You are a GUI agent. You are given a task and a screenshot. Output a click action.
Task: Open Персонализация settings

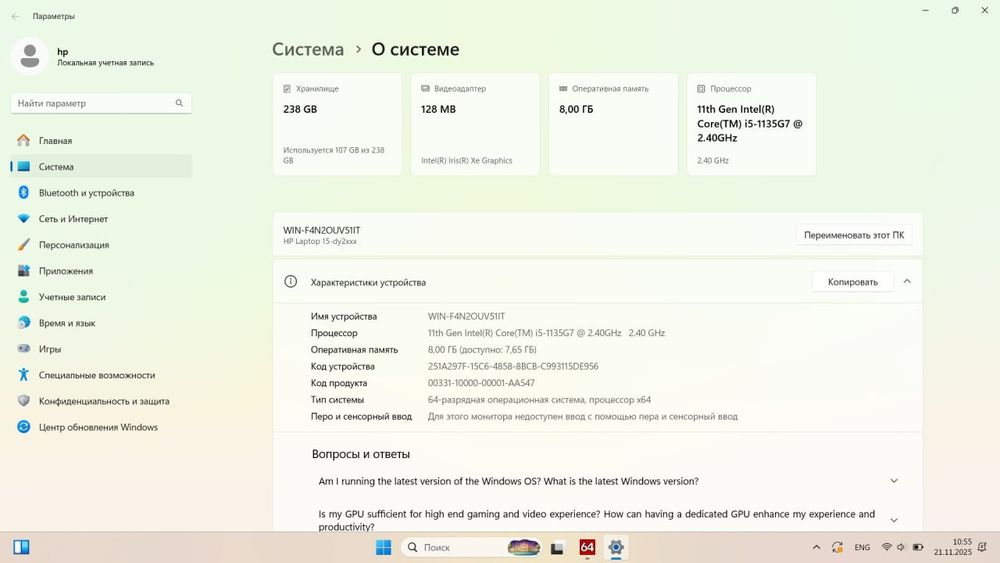[x=101, y=245]
